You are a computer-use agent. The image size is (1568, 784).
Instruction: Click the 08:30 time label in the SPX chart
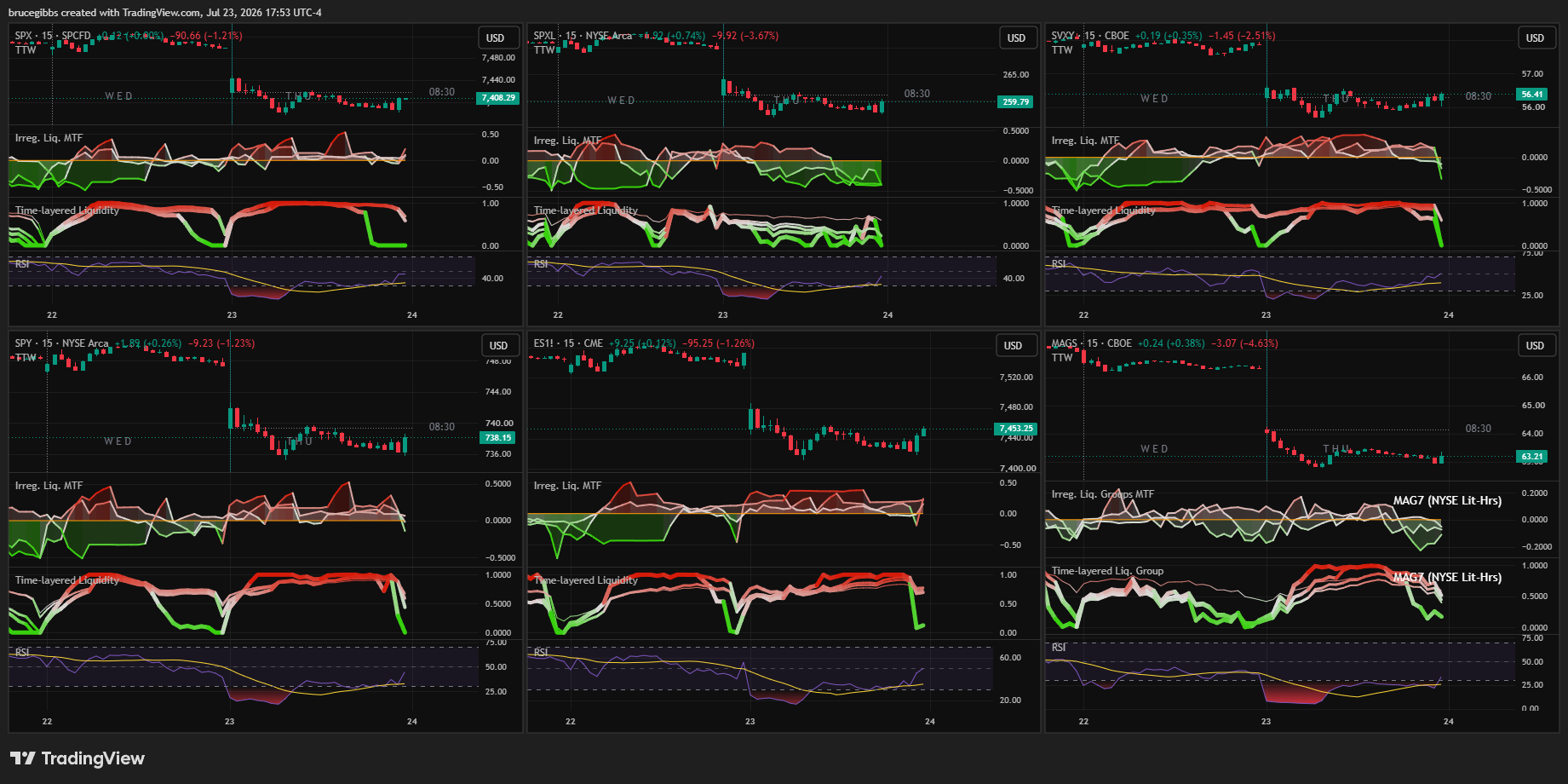coord(442,92)
